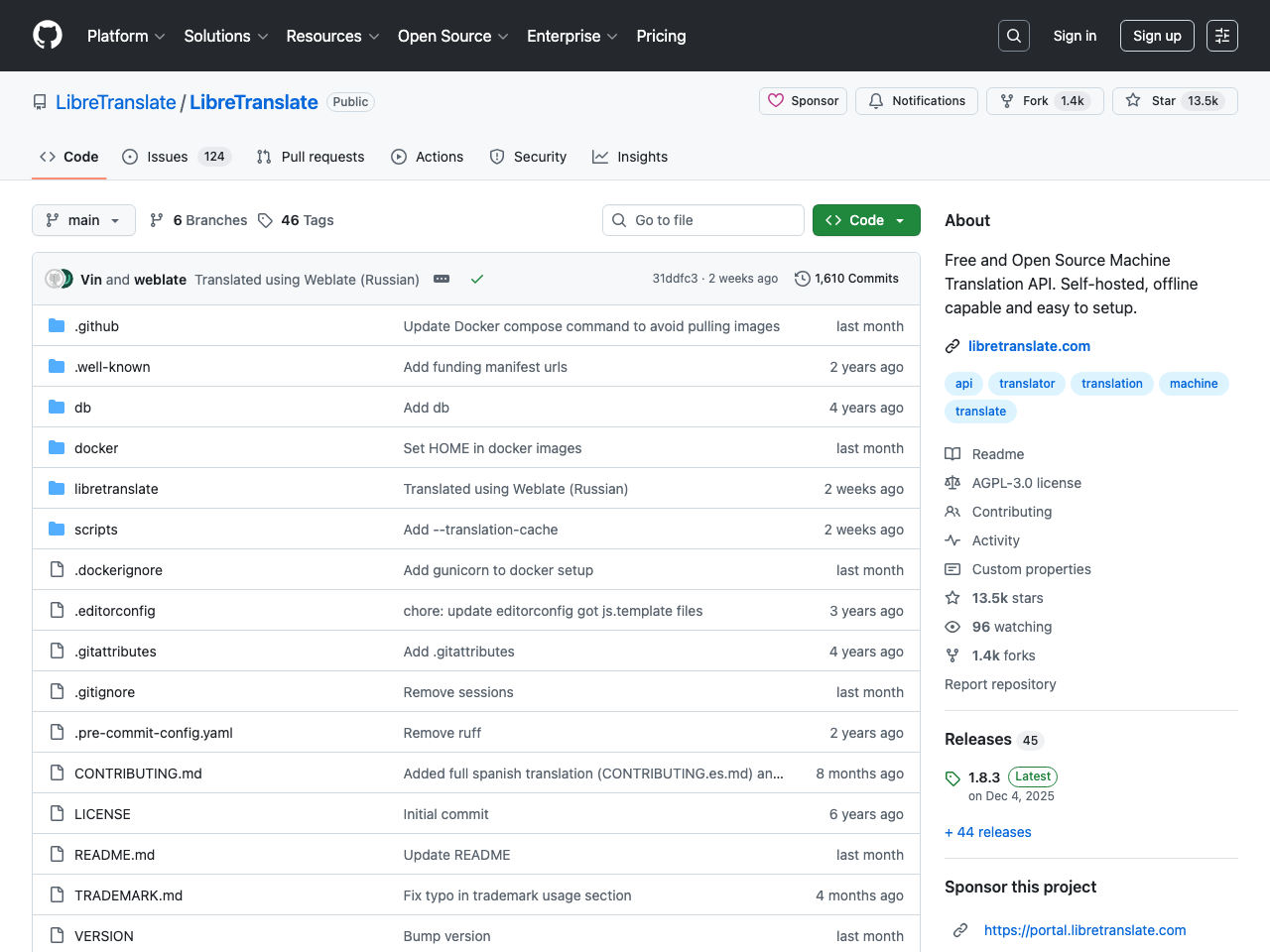1270x952 pixels.
Task: Fork the repository
Action: pyautogui.click(x=1044, y=101)
